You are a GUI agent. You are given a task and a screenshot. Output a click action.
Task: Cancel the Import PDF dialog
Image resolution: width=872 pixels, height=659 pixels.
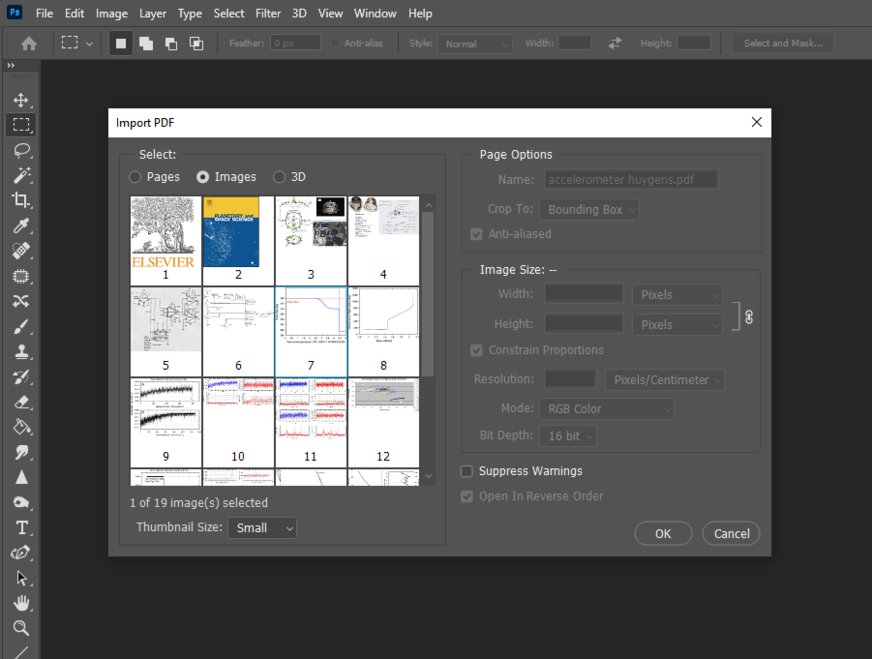731,534
